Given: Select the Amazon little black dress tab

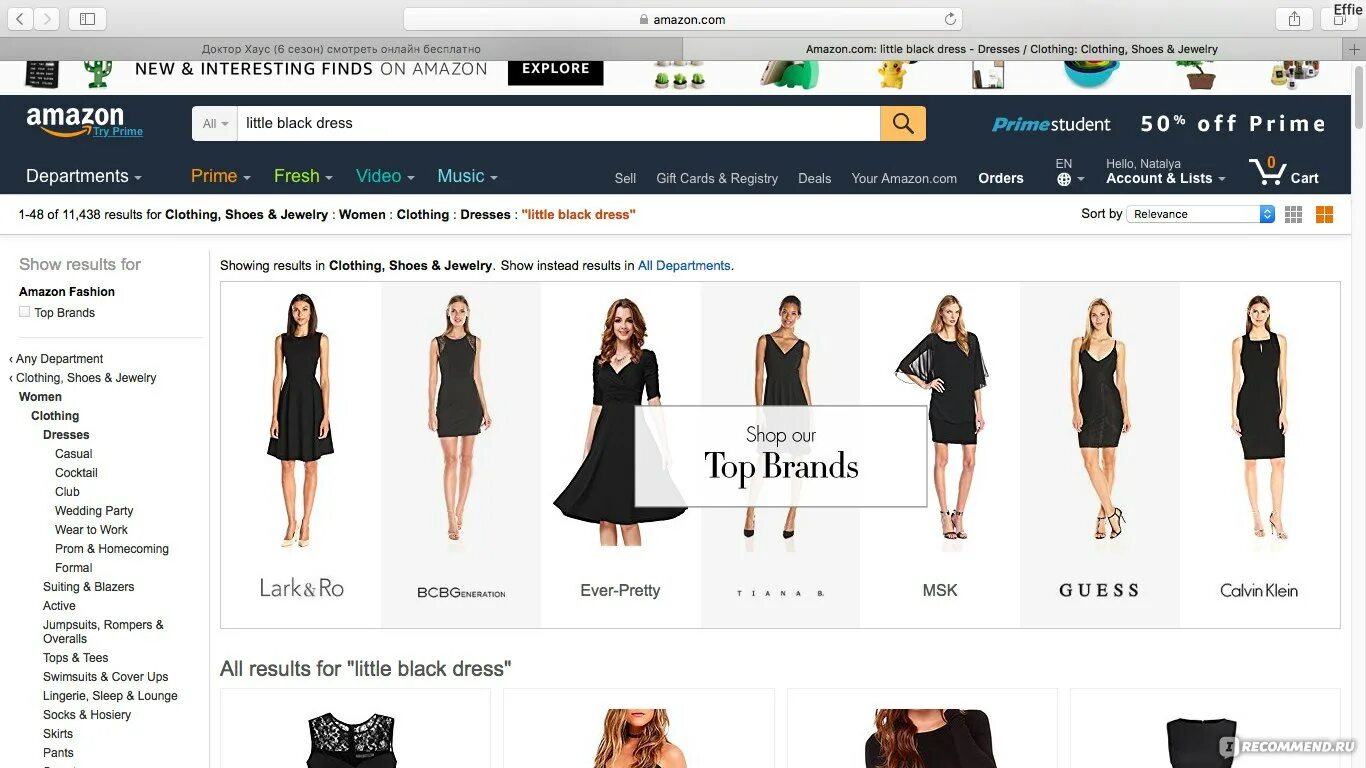Looking at the screenshot, I should [1012, 48].
